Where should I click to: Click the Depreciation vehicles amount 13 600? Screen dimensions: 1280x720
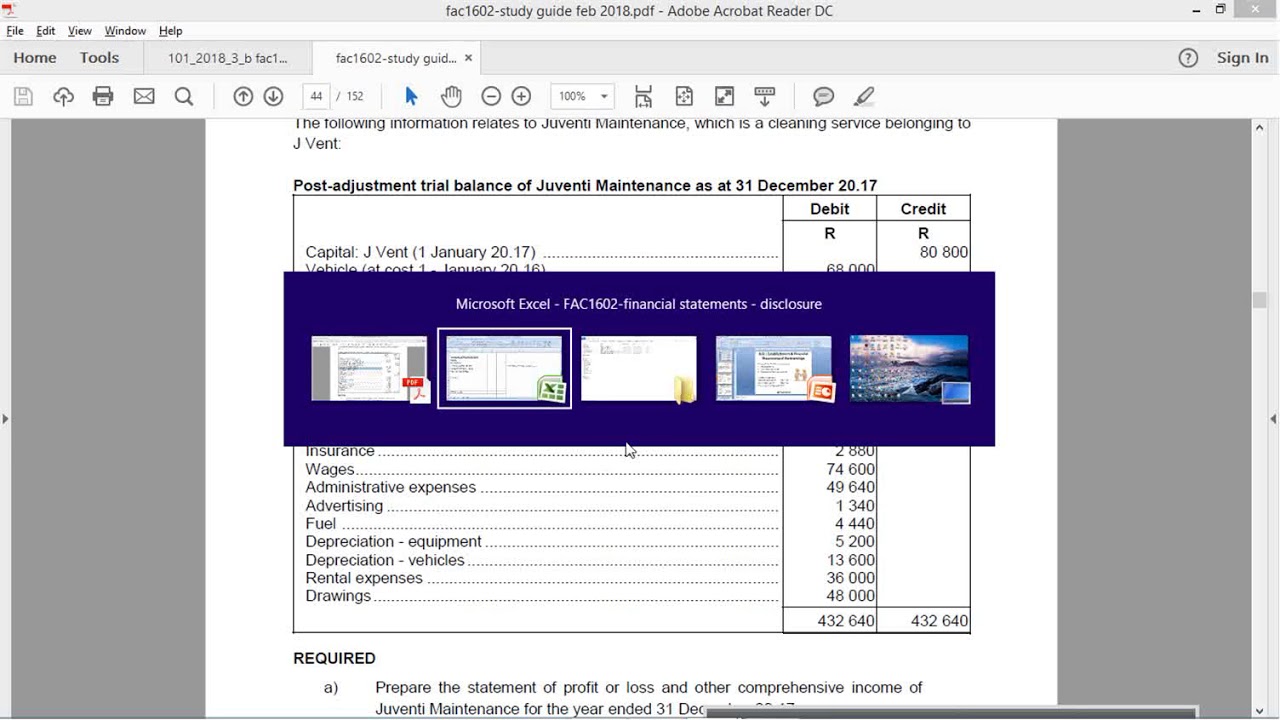click(851, 560)
